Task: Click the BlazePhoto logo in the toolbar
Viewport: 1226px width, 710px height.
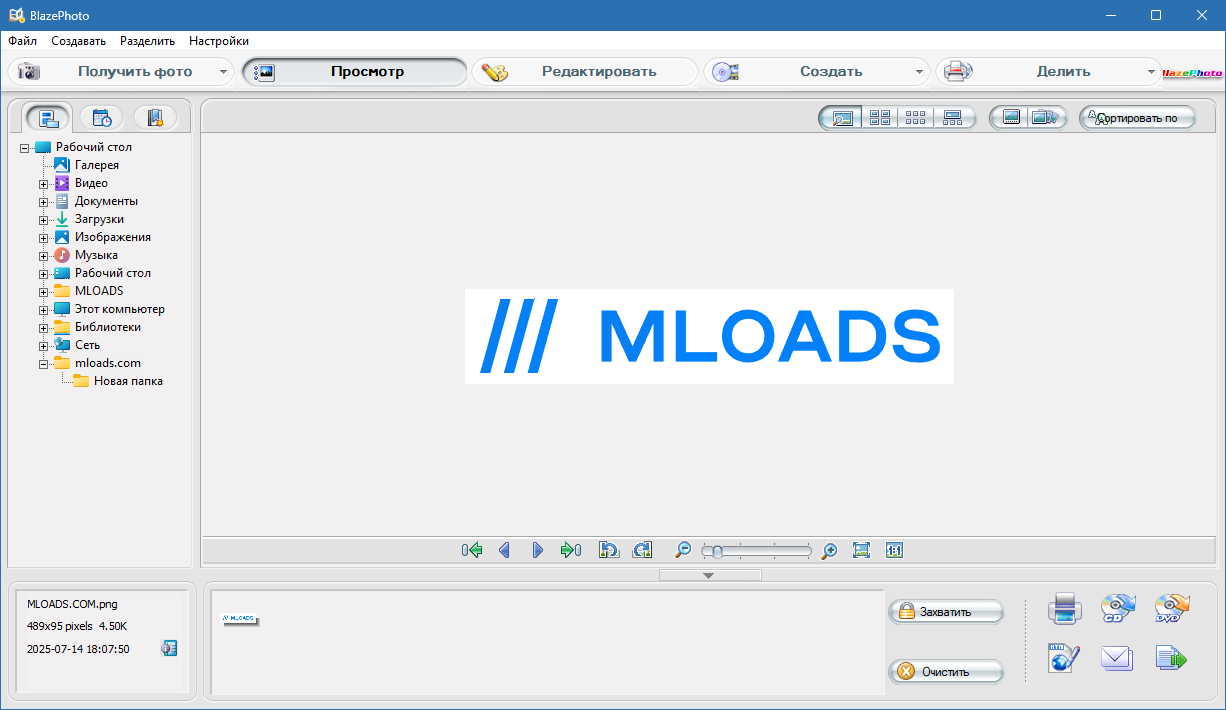Action: point(1192,72)
